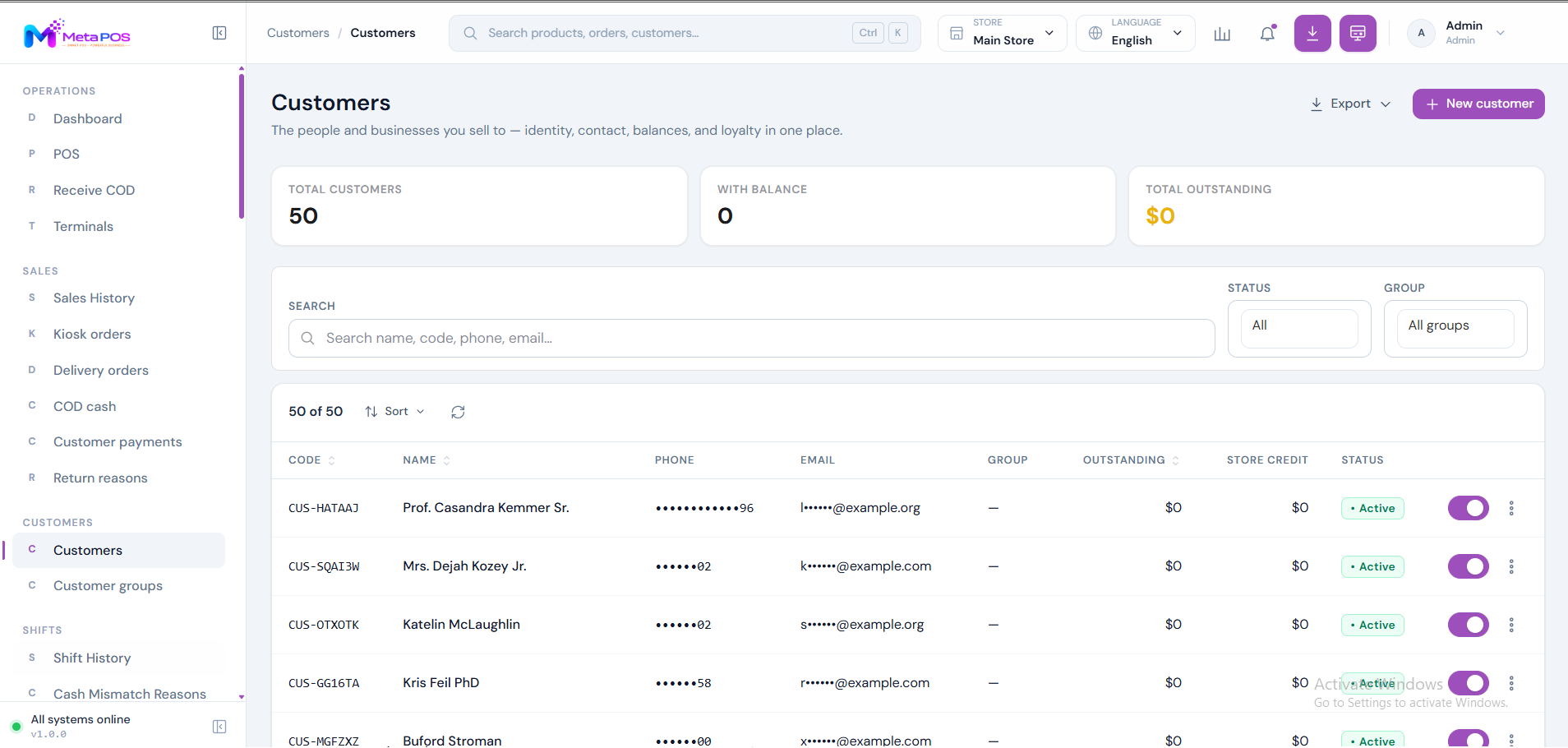Image resolution: width=1568 pixels, height=748 pixels.
Task: Click the Admin avatar circle
Action: click(x=1421, y=34)
